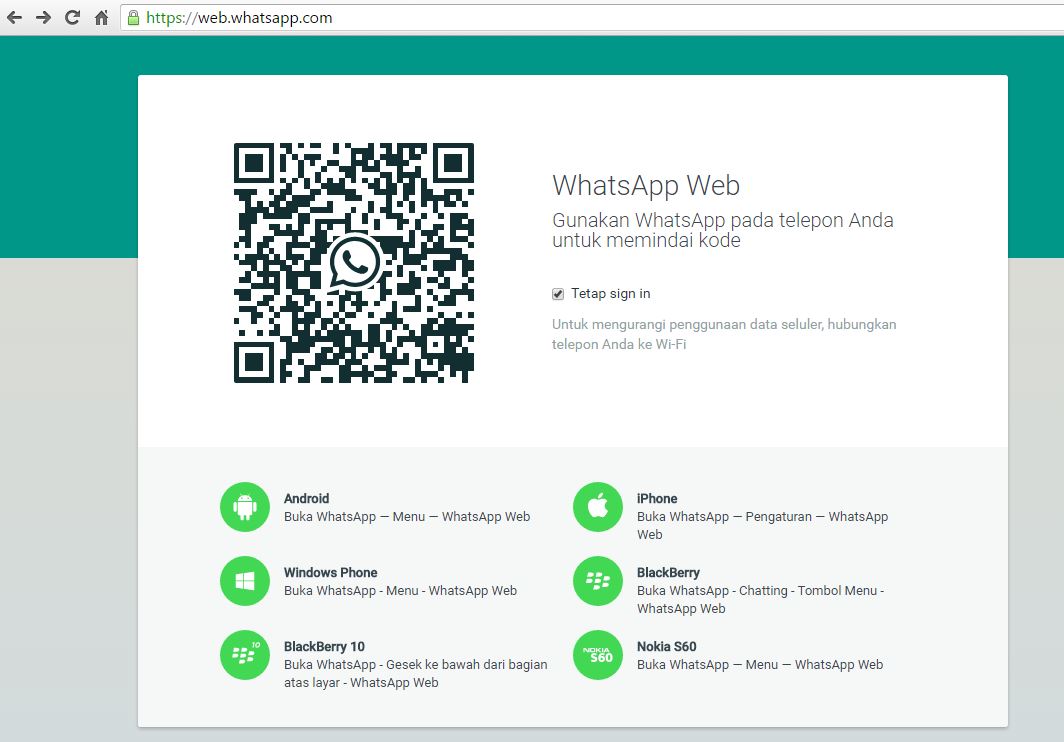This screenshot has height=742, width=1064.
Task: Click the Android heading text
Action: [307, 498]
